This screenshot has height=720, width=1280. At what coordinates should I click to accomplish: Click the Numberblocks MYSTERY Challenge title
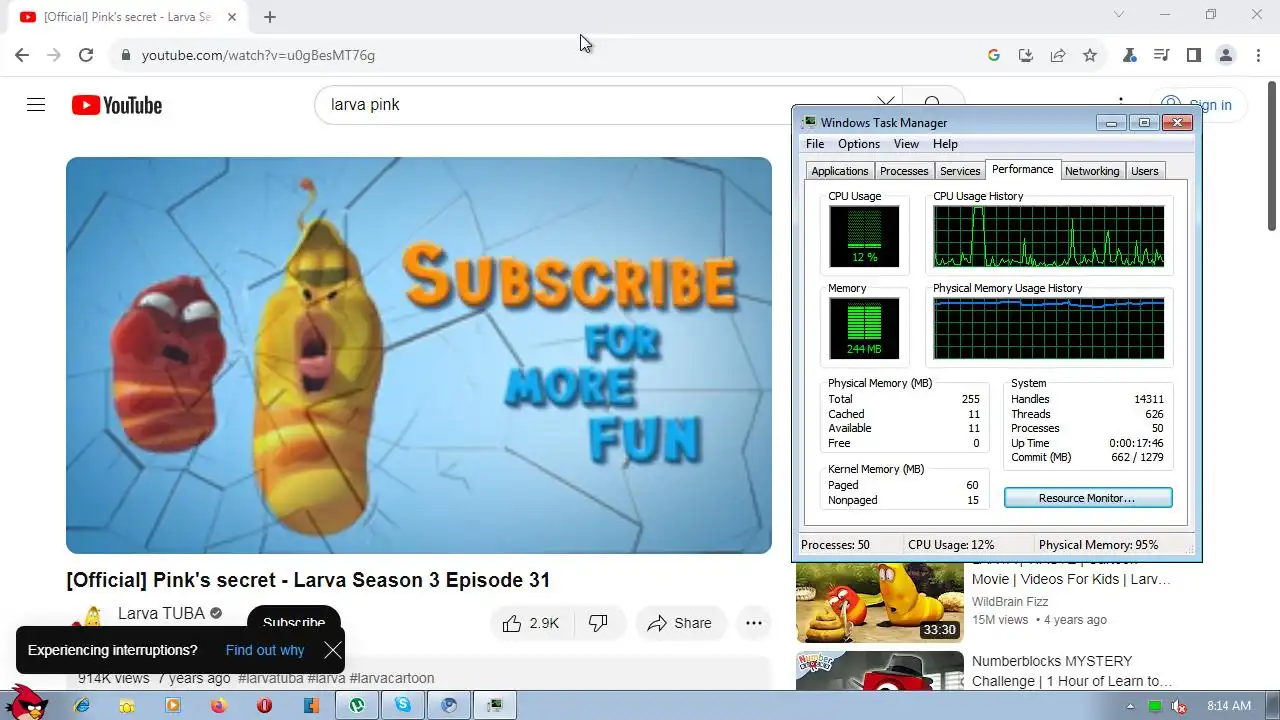(x=1072, y=671)
